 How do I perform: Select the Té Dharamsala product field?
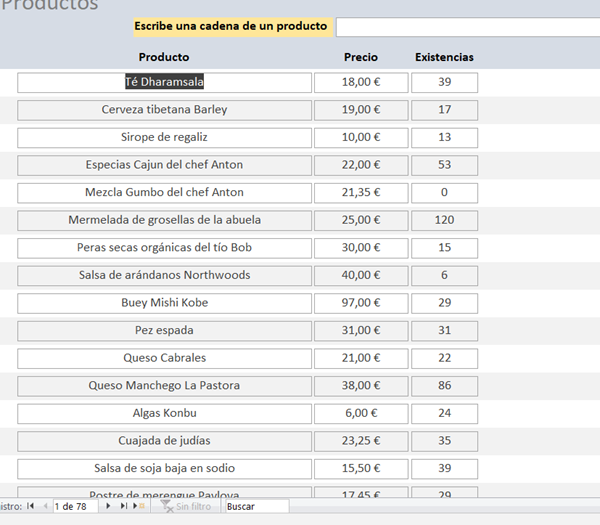pos(164,82)
